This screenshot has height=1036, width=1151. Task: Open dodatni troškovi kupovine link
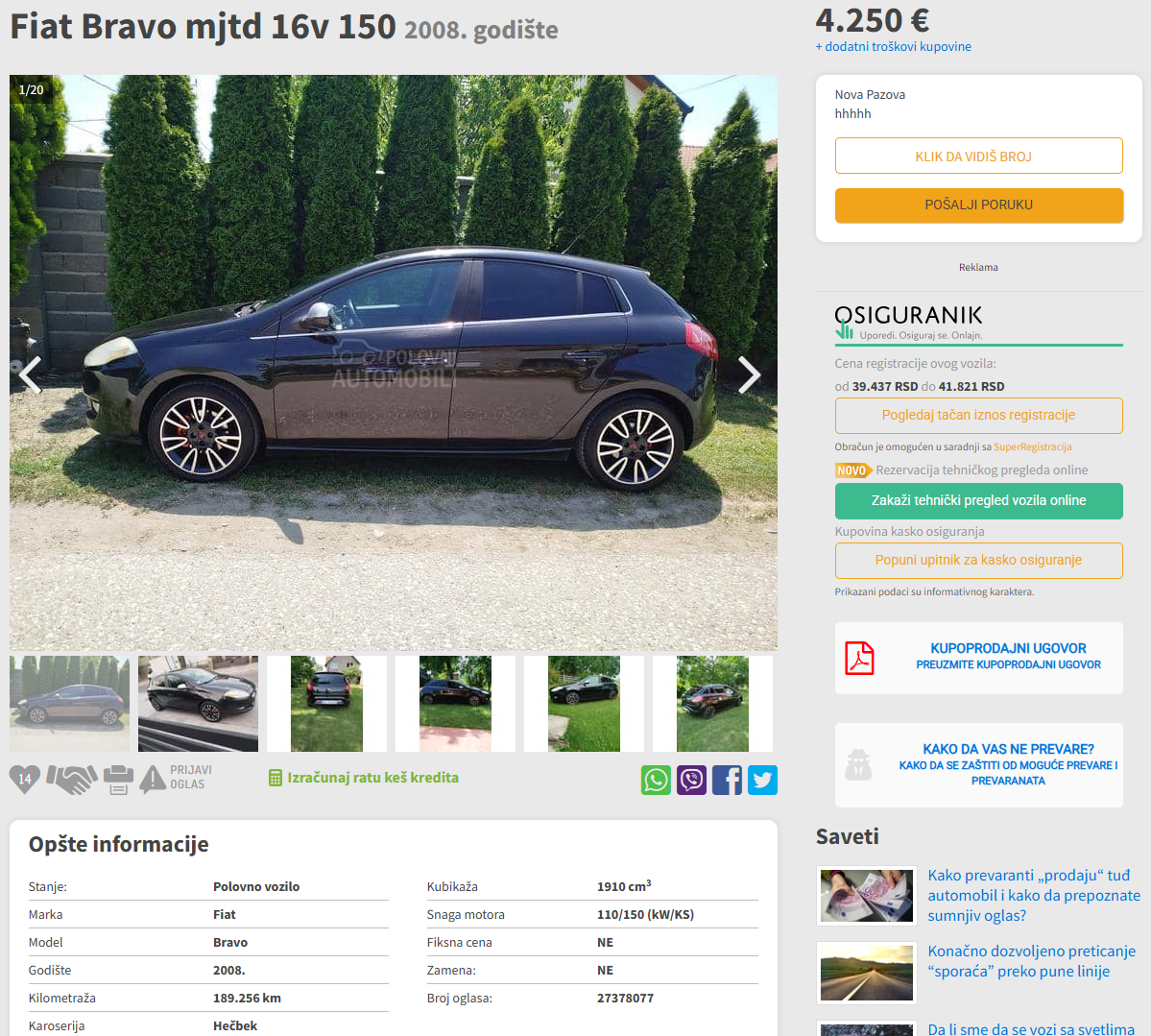(x=894, y=46)
